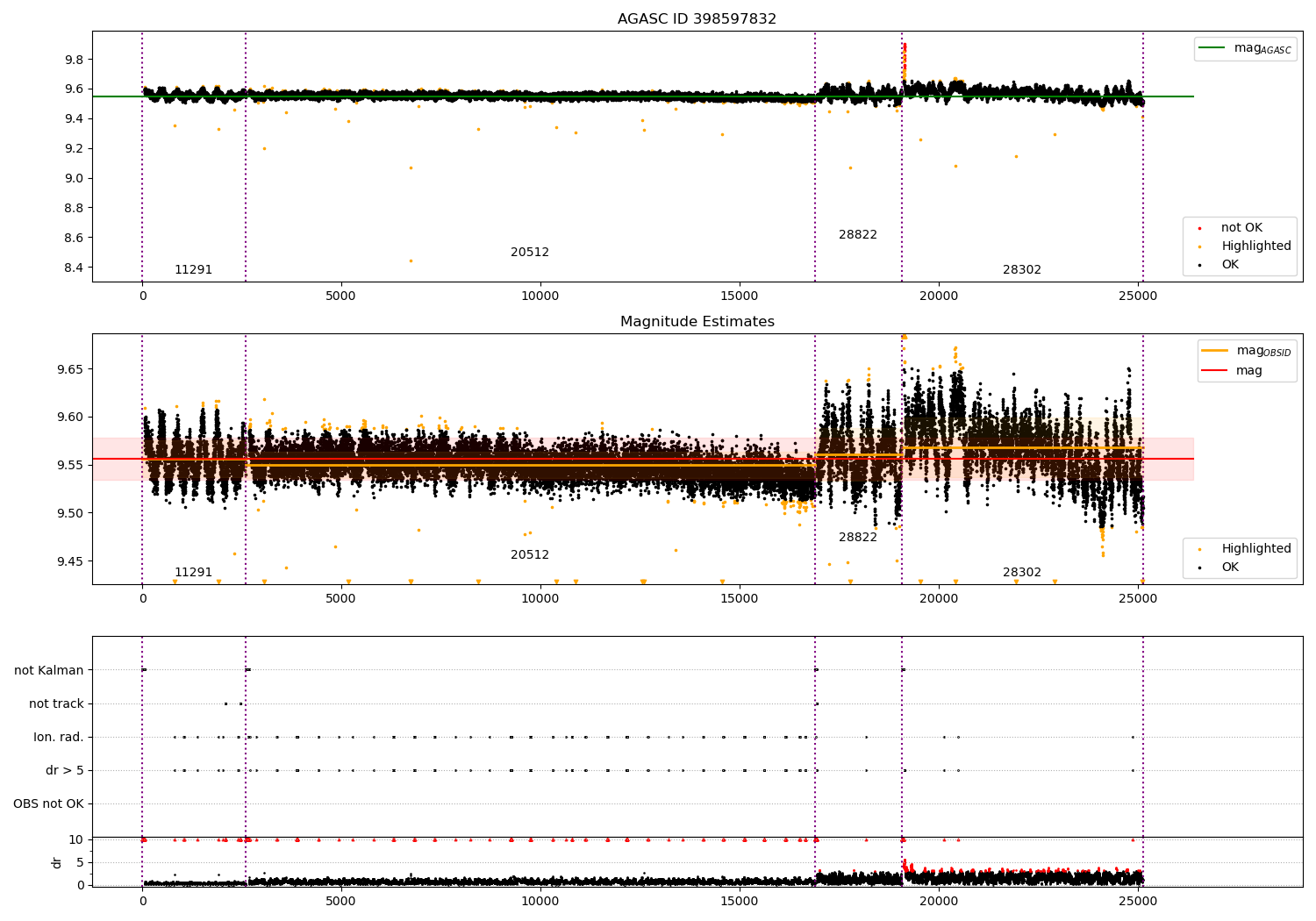Click the 'dr > 5' y-axis label
This screenshot has height=921, width=1316.
click(65, 771)
